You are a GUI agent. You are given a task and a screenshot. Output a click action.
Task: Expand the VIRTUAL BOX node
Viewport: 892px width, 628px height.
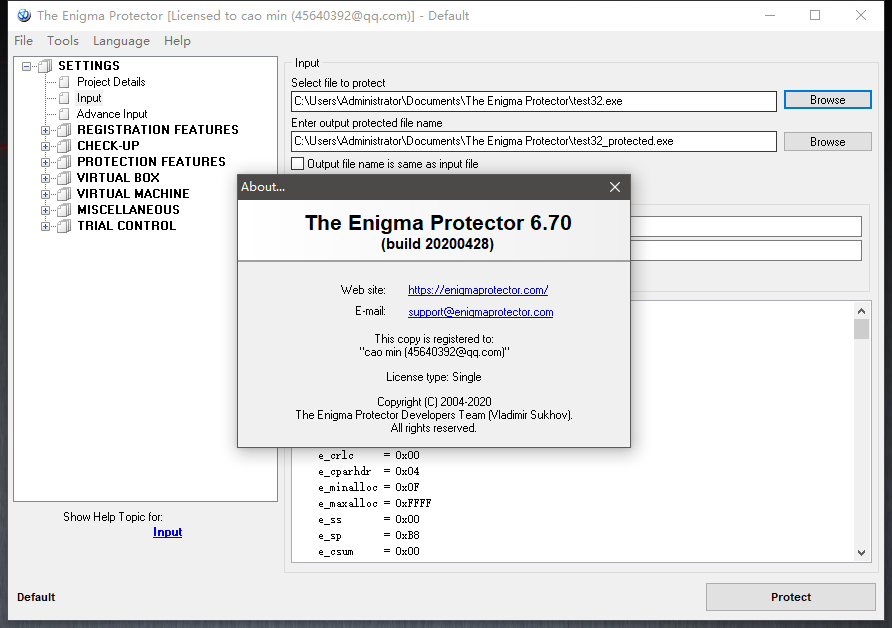(46, 178)
